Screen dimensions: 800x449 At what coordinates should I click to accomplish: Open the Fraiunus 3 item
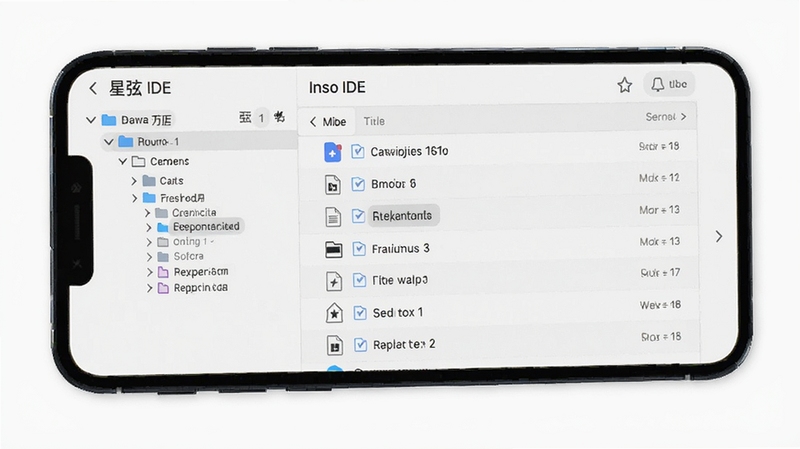[x=401, y=248]
